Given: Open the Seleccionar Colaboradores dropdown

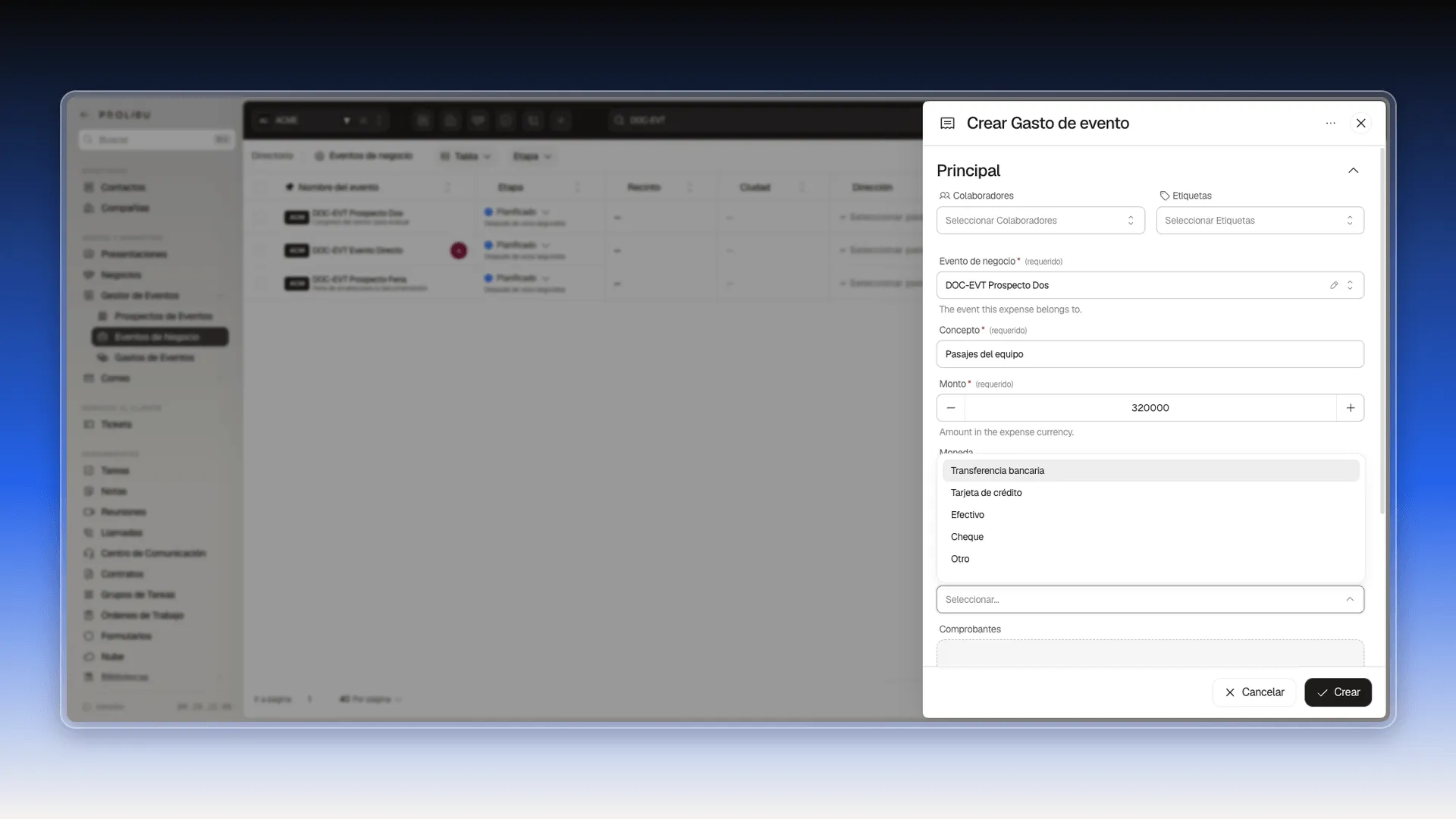Looking at the screenshot, I should point(1040,221).
